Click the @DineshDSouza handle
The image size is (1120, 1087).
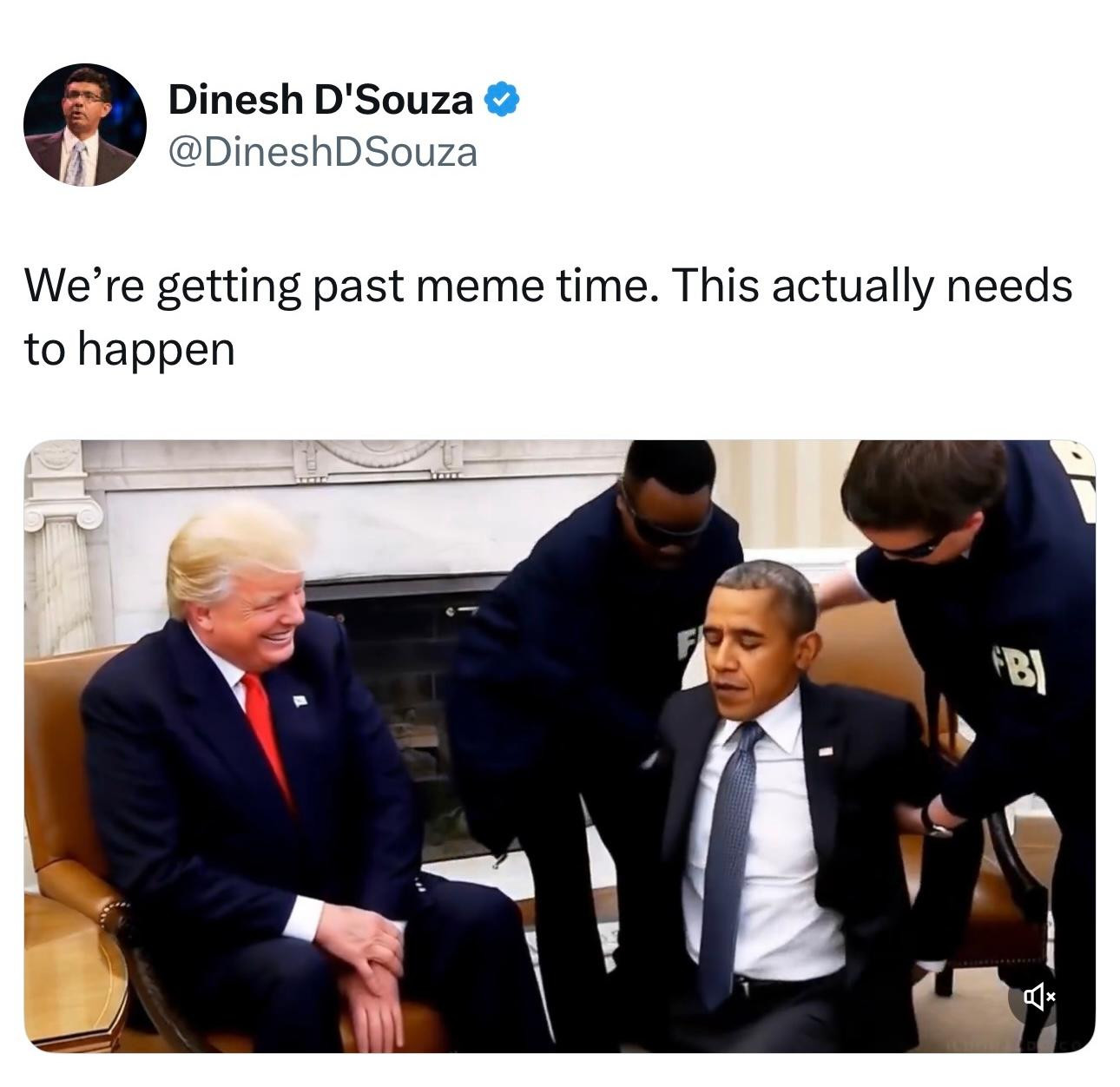322,153
